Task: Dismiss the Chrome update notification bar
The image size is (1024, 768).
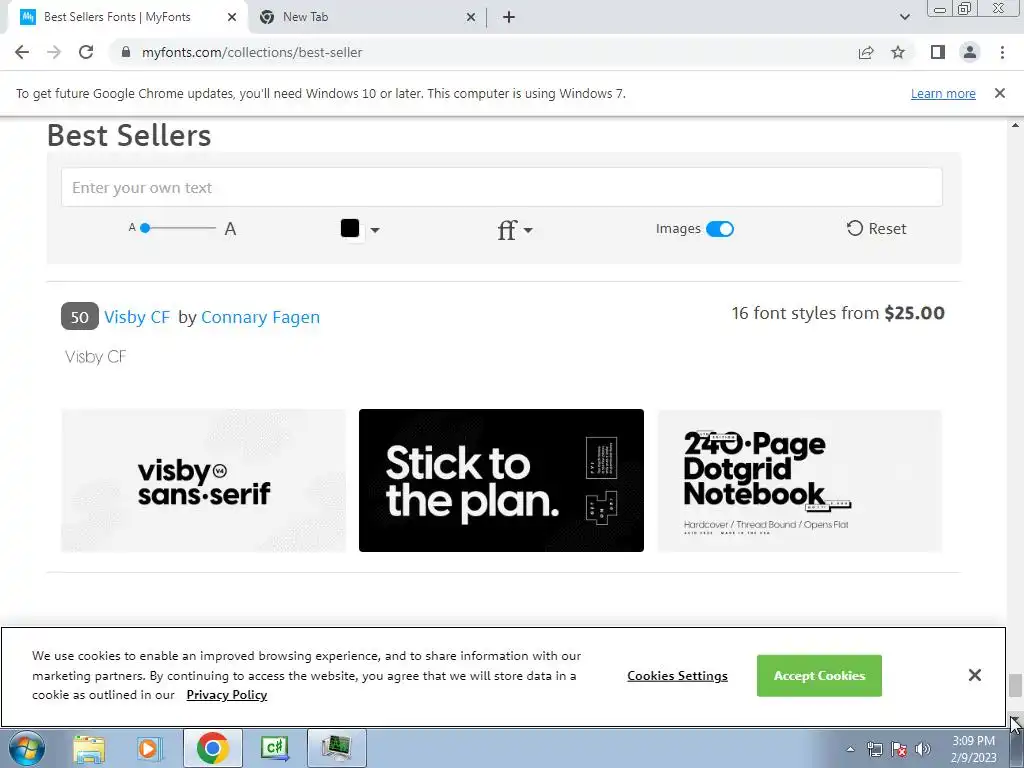Action: [x=1000, y=93]
